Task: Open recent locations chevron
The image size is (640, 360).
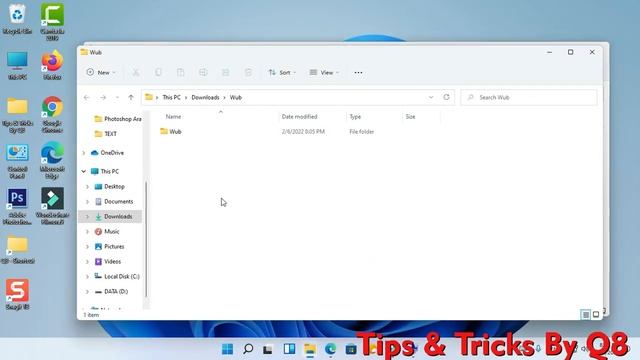Action: click(x=117, y=98)
